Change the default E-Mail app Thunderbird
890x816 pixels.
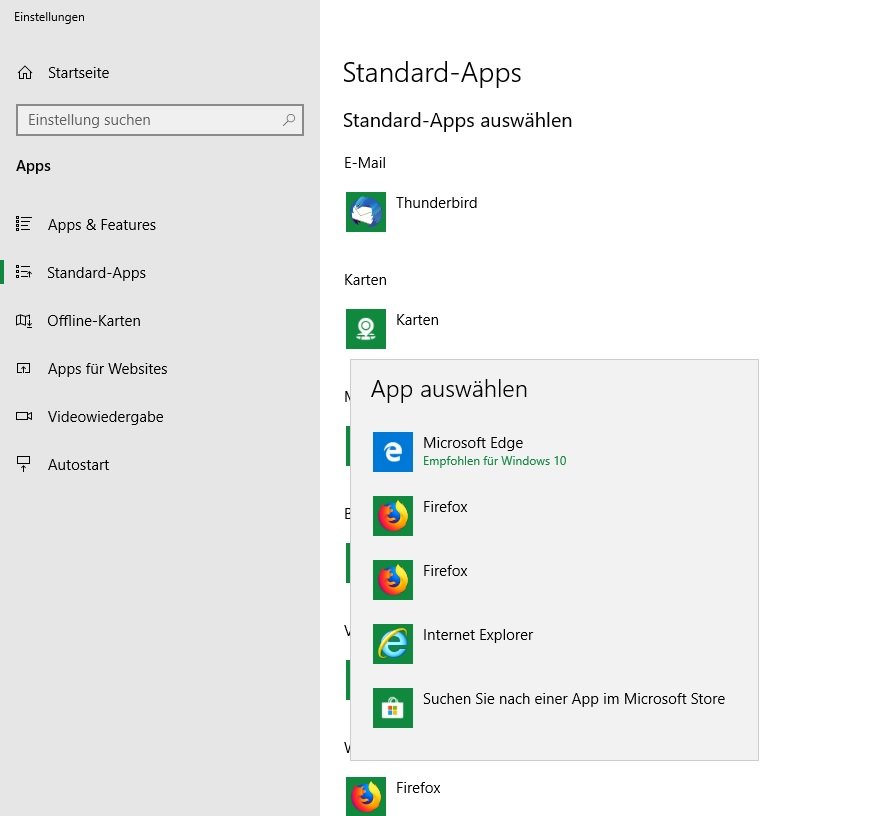[412, 212]
